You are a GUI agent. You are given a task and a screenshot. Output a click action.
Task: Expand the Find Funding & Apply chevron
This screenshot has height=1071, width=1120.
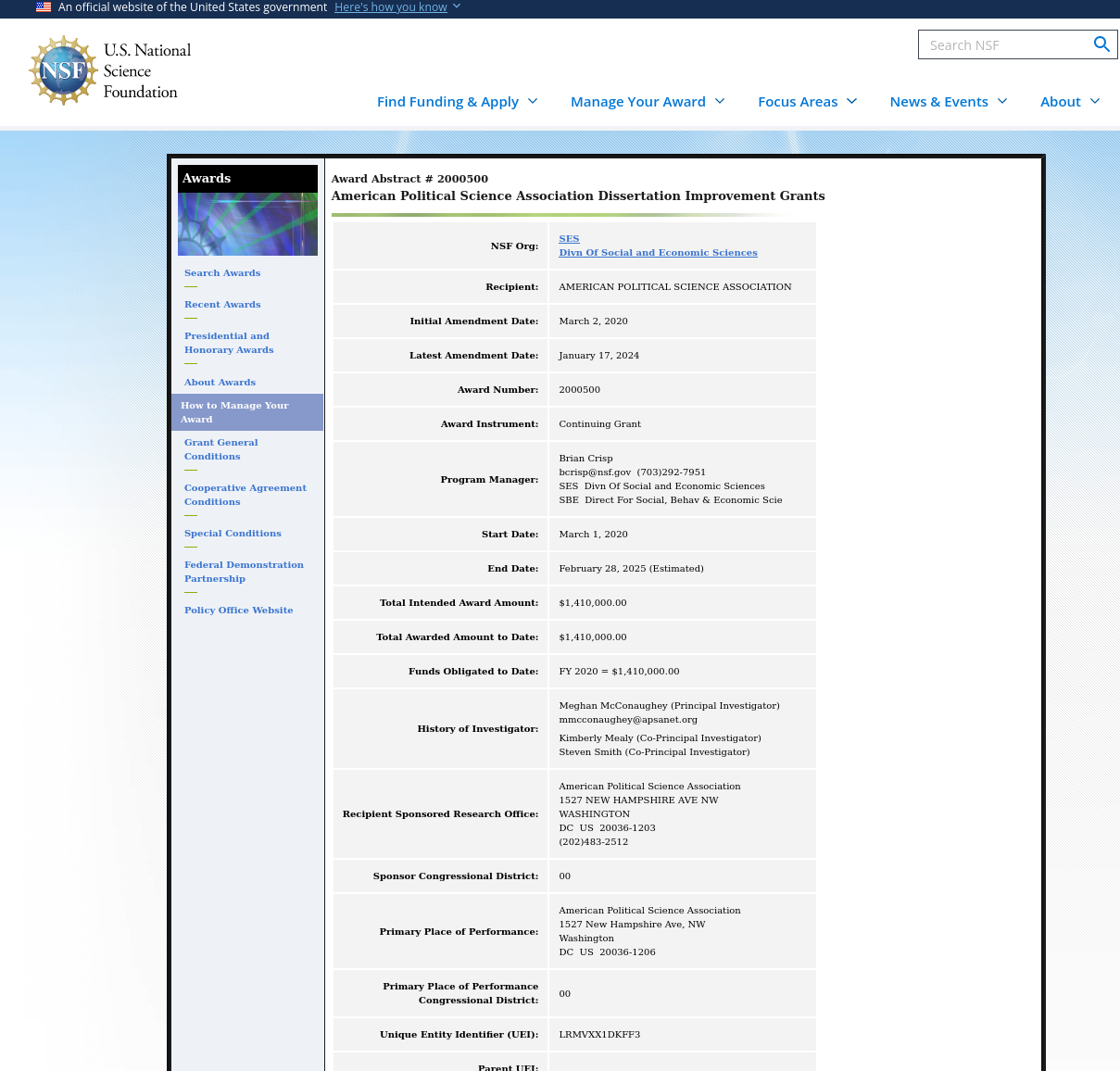(533, 101)
